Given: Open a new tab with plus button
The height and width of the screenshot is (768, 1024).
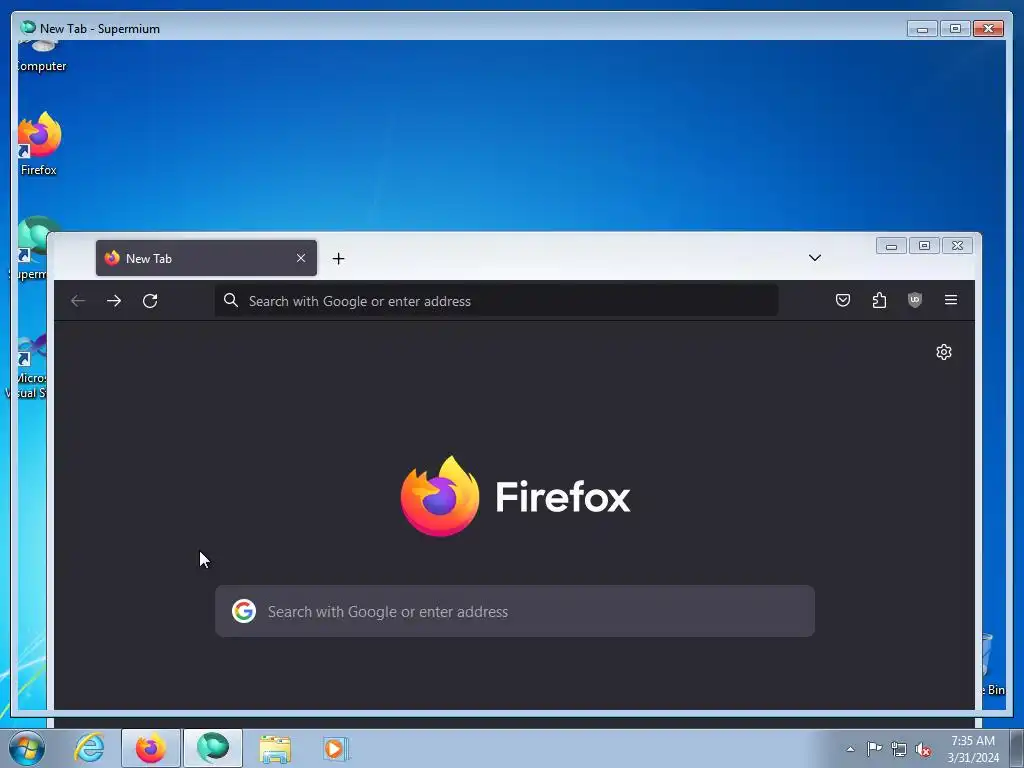Looking at the screenshot, I should point(338,259).
